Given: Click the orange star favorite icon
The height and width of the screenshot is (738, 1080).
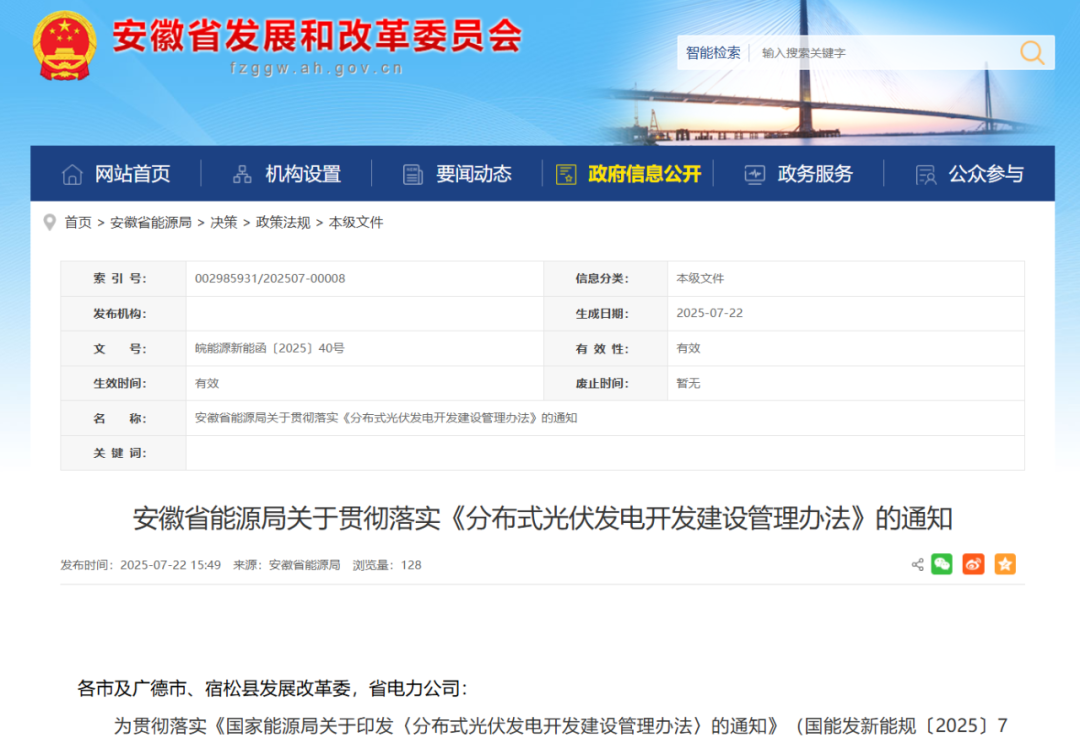Looking at the screenshot, I should [x=1004, y=564].
